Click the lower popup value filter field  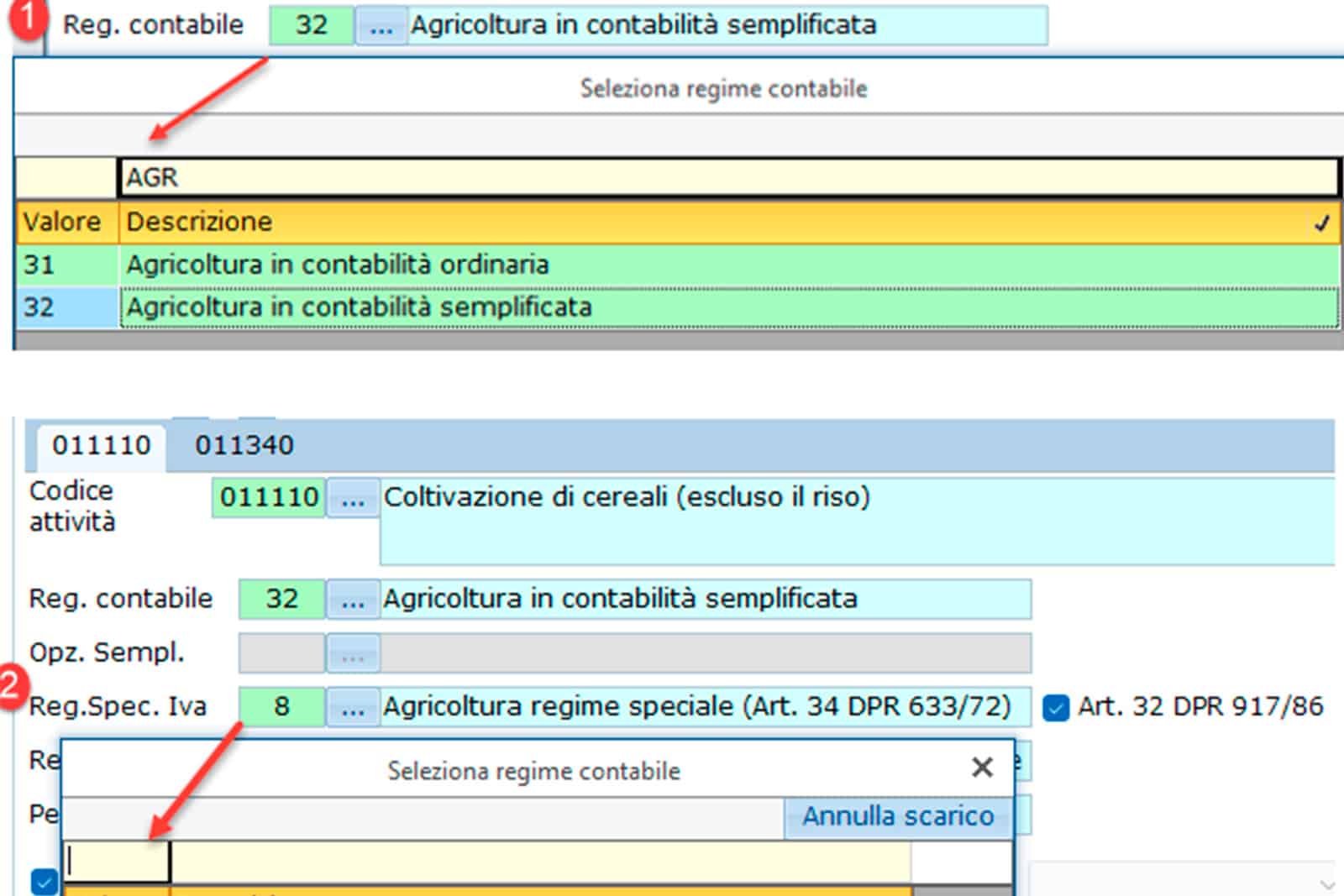117,862
